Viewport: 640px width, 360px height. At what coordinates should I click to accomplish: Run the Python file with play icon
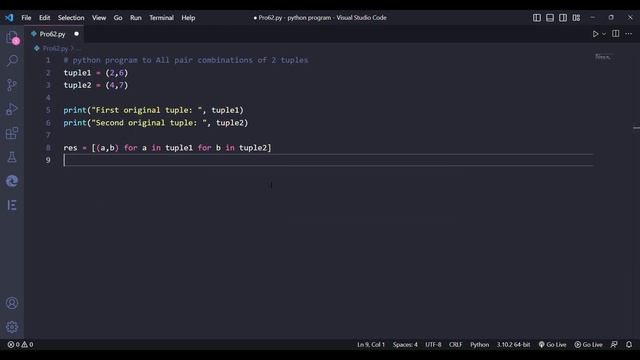[x=595, y=34]
